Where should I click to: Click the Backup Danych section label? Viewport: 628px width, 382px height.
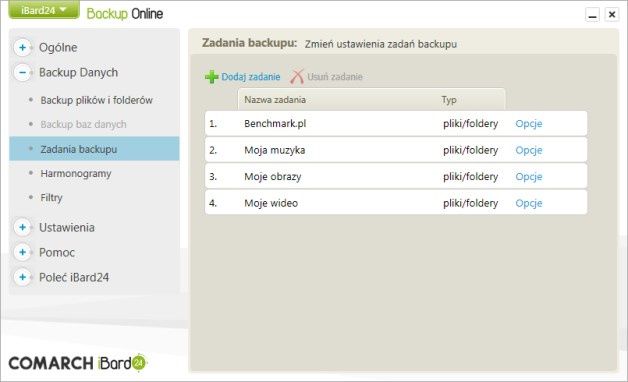78,72
